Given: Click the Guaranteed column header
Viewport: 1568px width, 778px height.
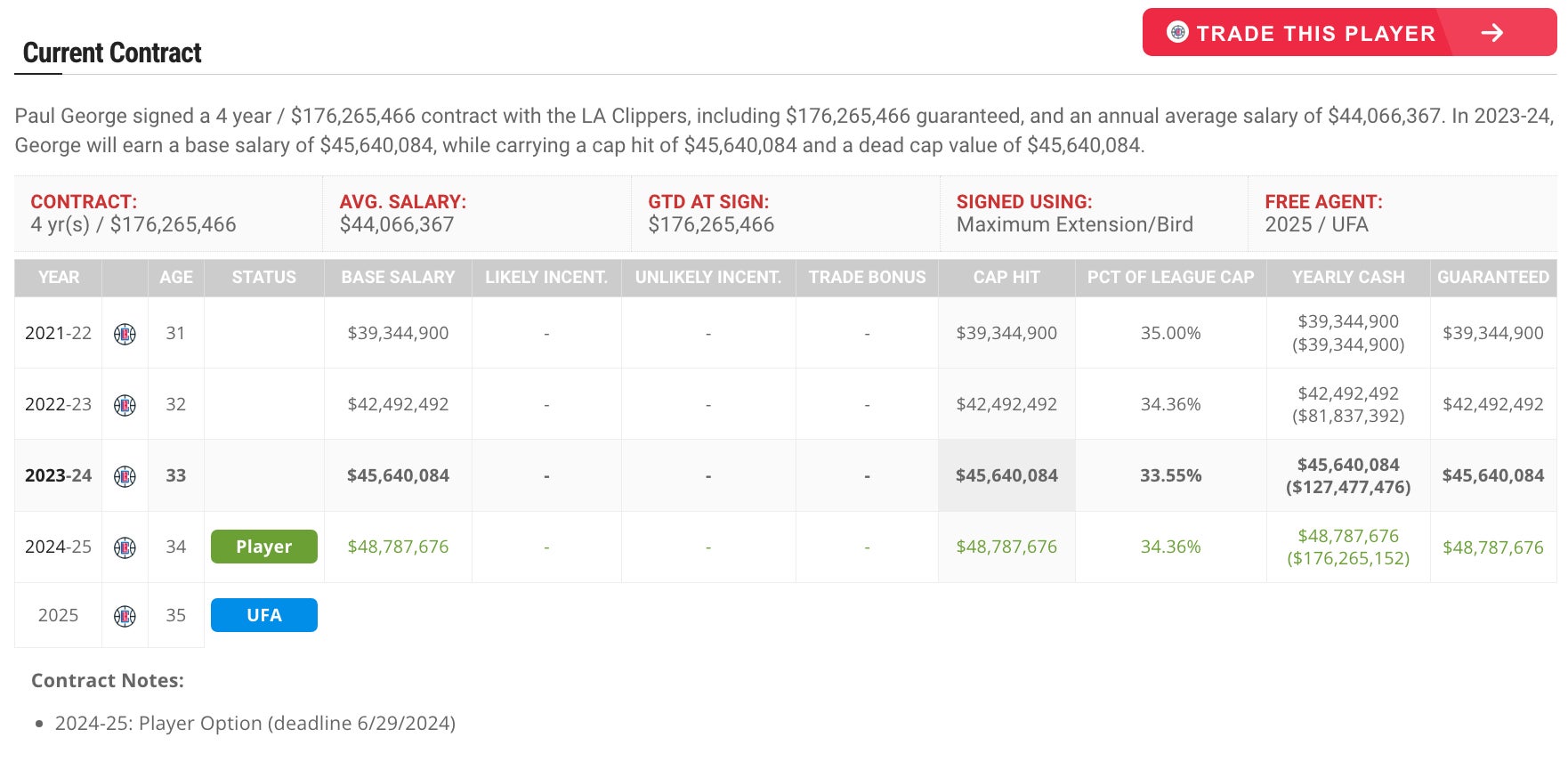Looking at the screenshot, I should click(1492, 278).
